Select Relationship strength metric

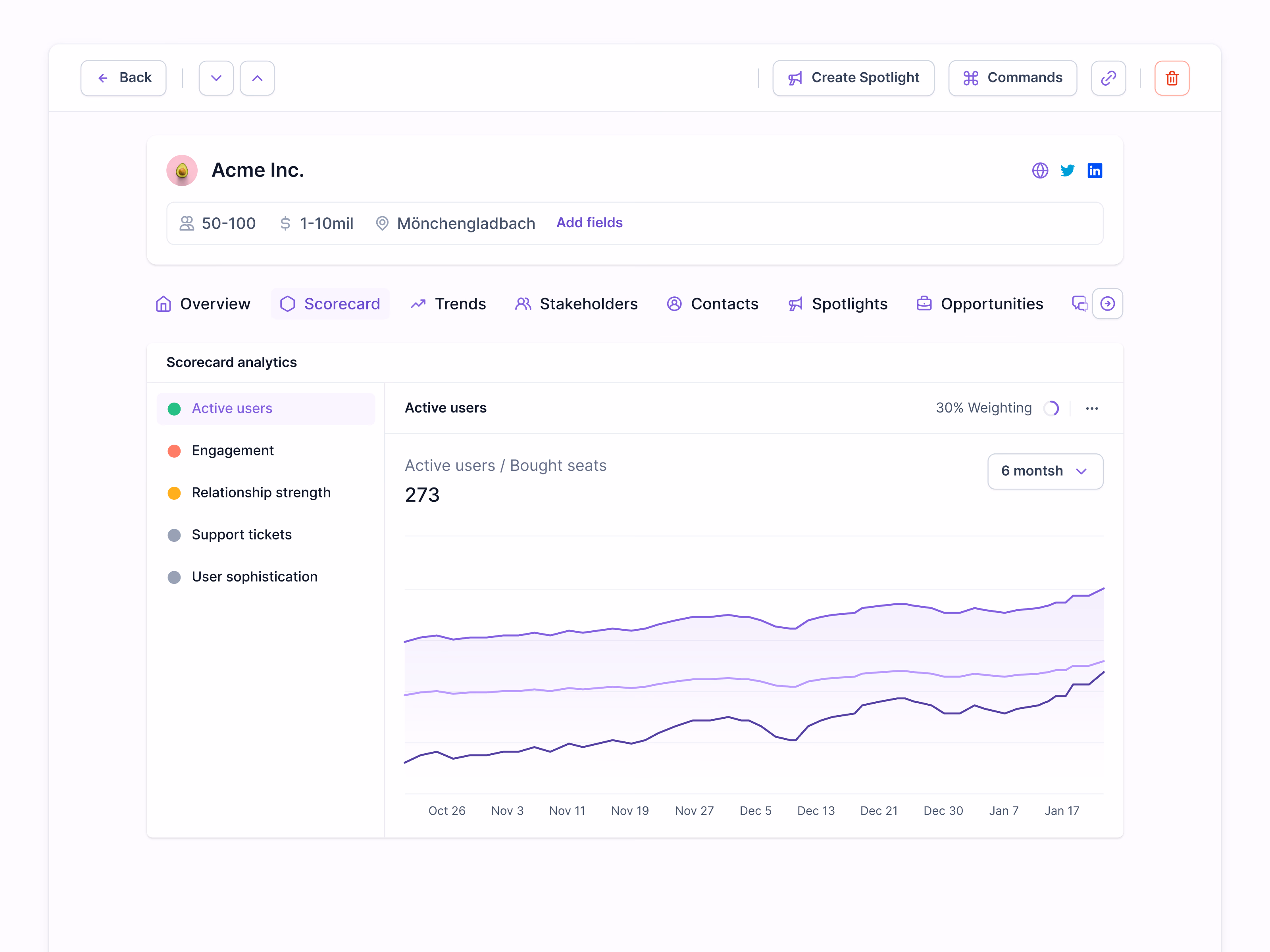tap(266, 493)
